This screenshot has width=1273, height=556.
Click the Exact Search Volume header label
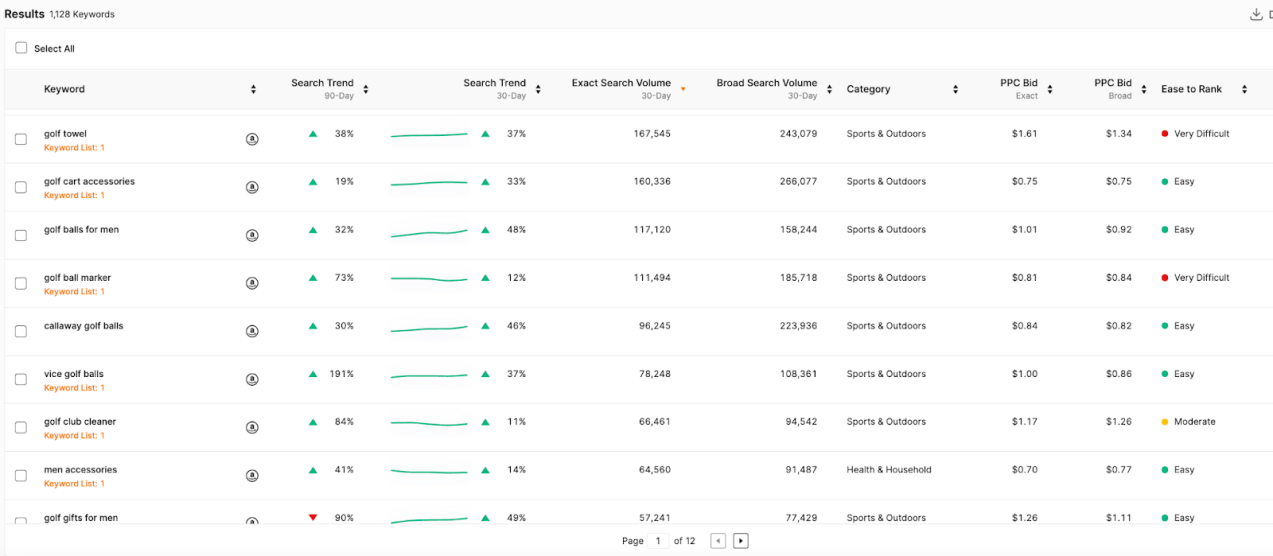[x=621, y=83]
